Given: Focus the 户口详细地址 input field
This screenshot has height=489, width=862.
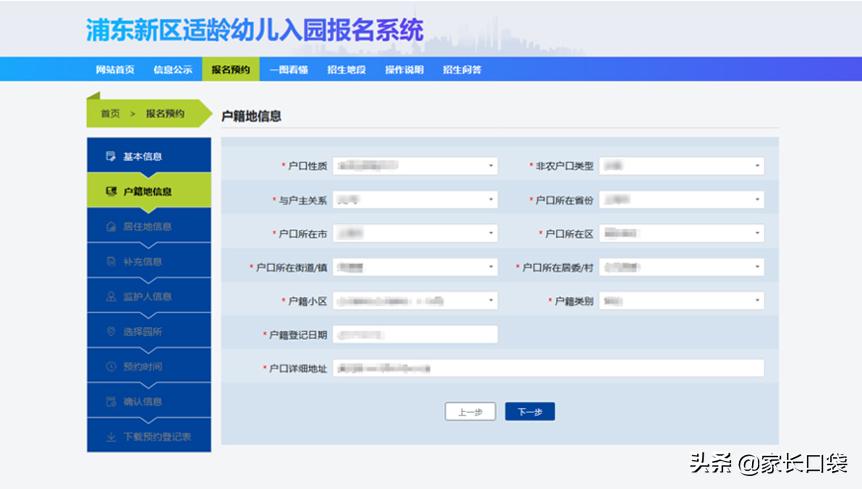Looking at the screenshot, I should coord(549,368).
